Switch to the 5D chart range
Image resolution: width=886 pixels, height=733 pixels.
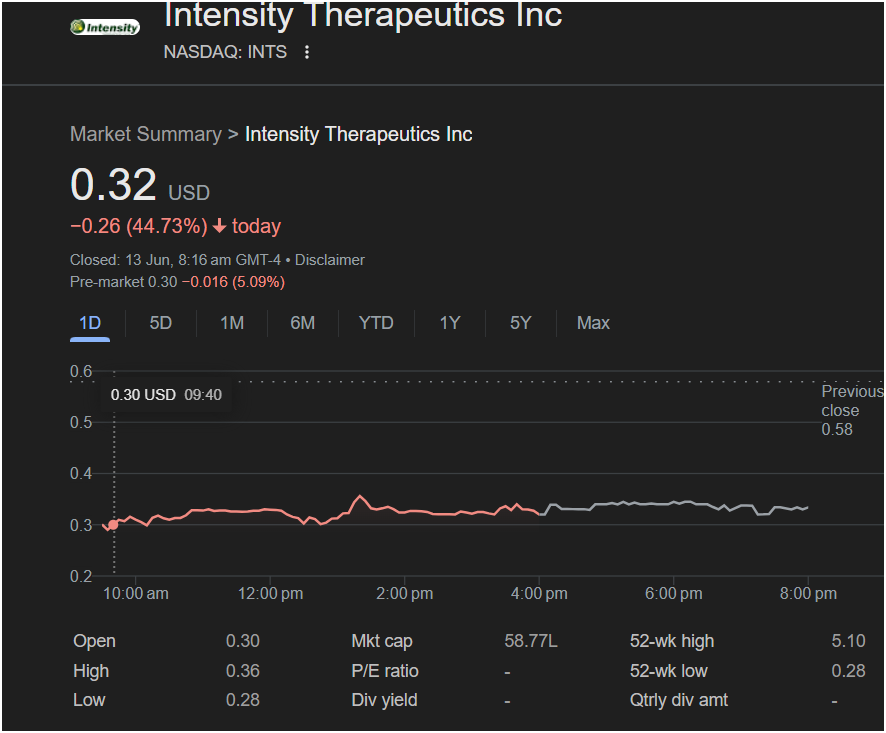160,323
